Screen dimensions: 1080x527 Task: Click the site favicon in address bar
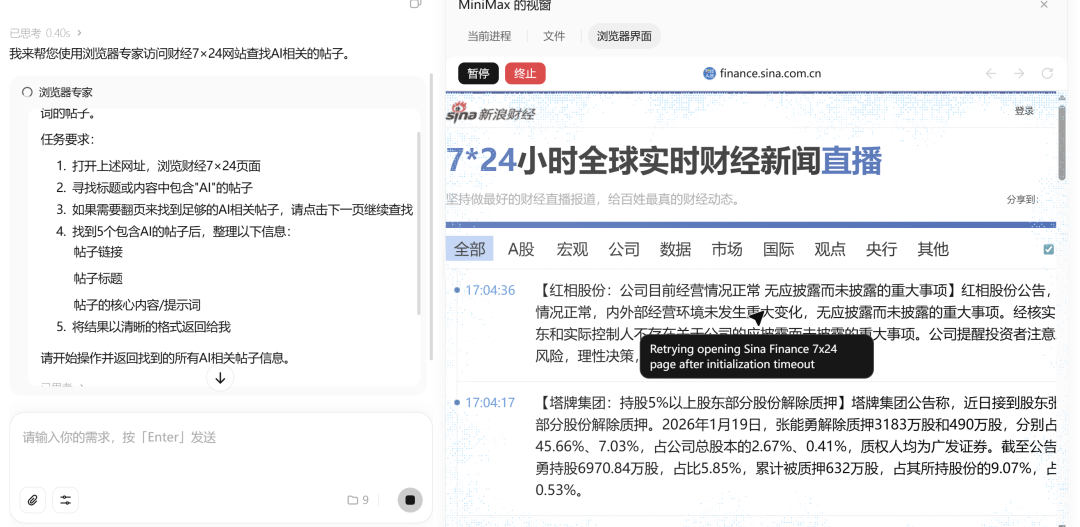709,74
